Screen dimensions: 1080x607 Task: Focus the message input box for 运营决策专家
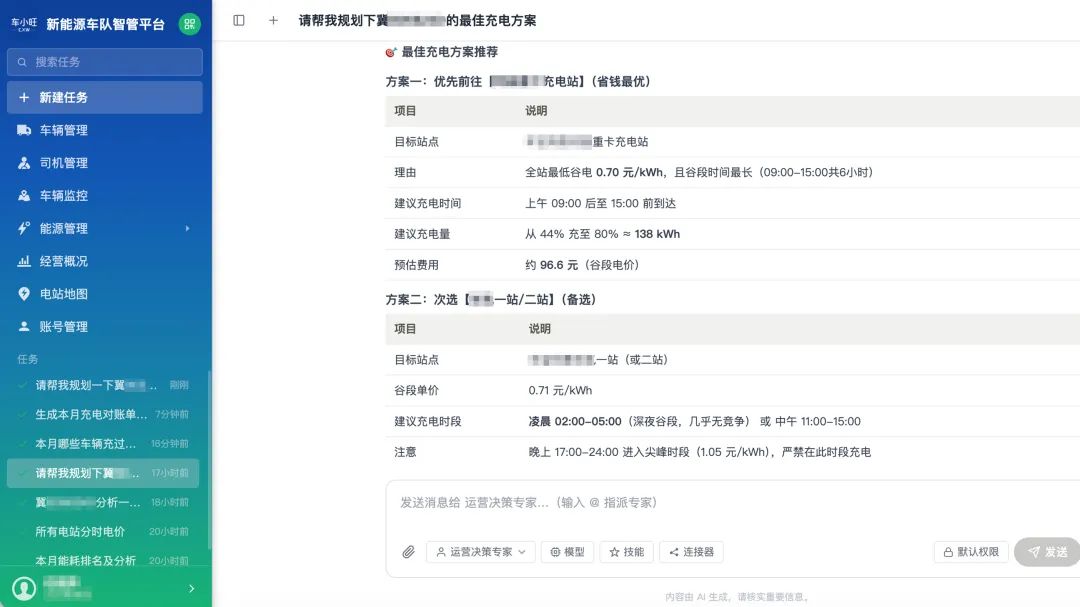[x=733, y=503]
